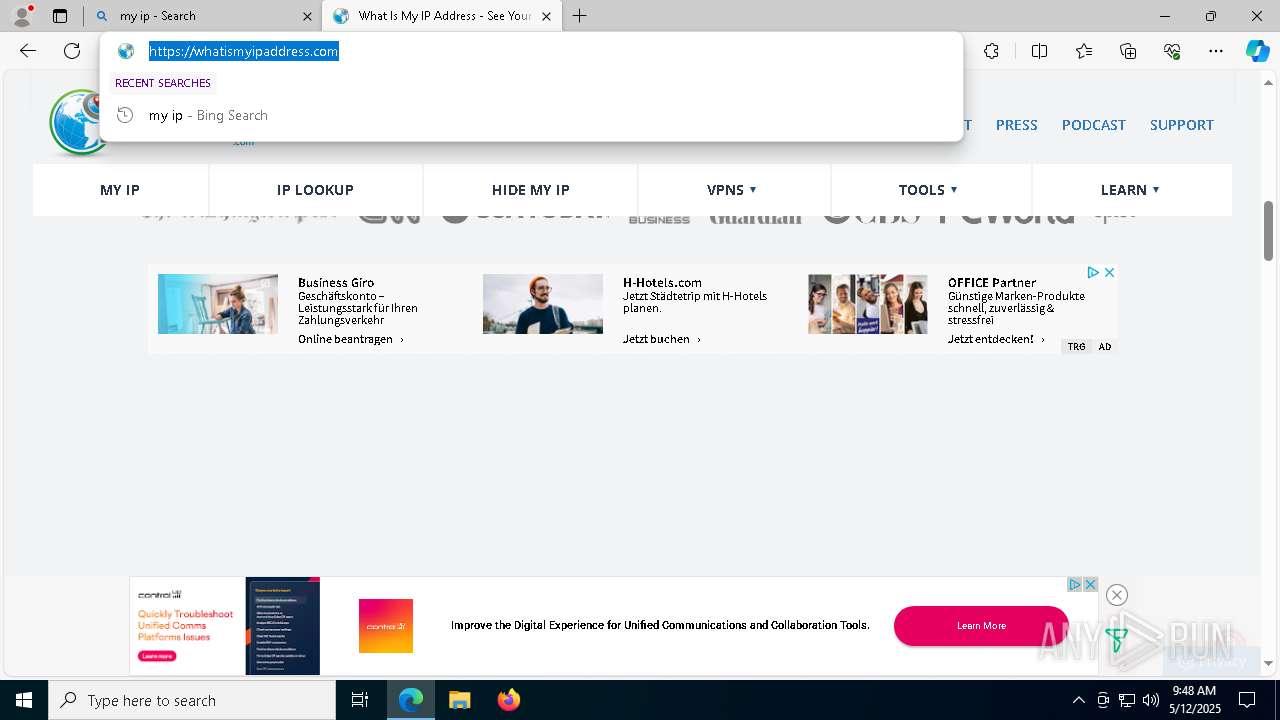Click the 'Learn More' ad button
The height and width of the screenshot is (720, 1280).
point(981,626)
